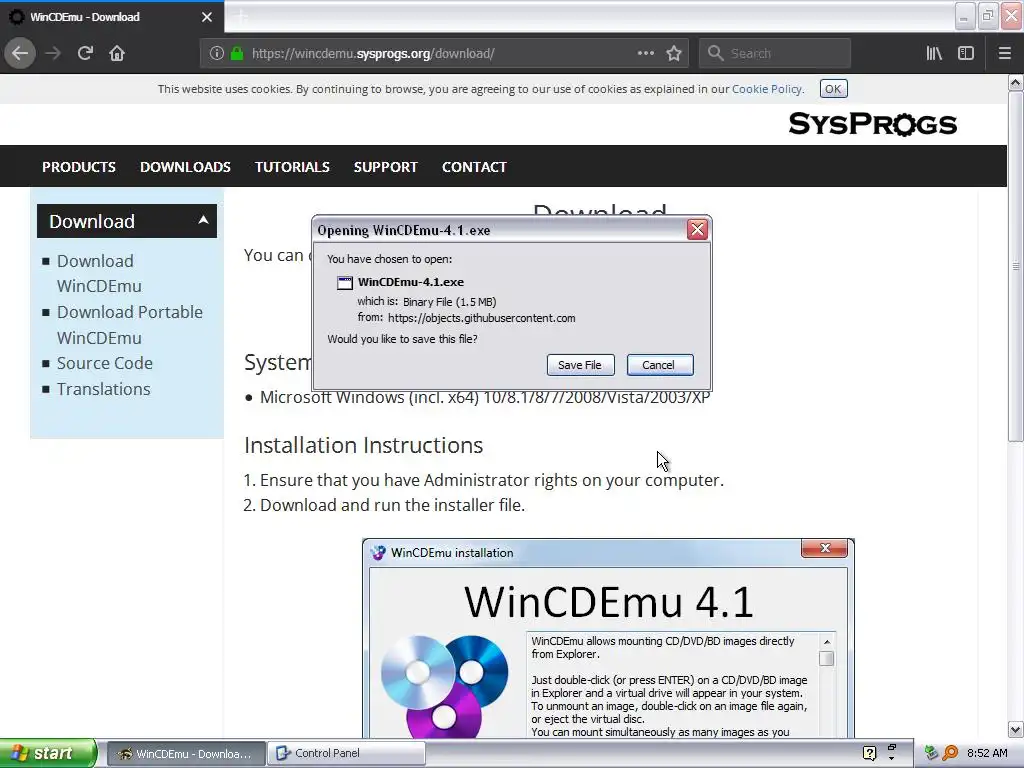
Task: Click the SysProgs logo
Action: tap(872, 123)
